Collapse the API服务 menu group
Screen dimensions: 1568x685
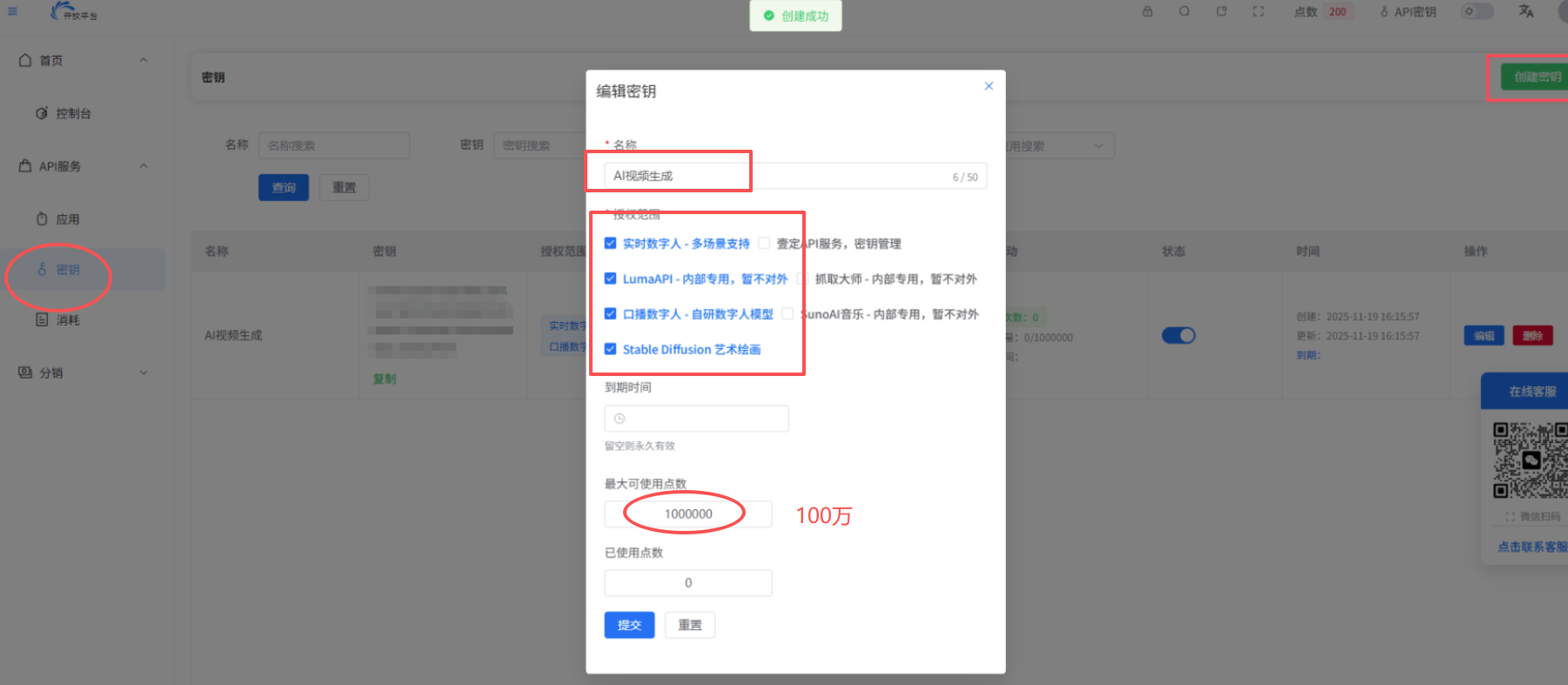[144, 166]
